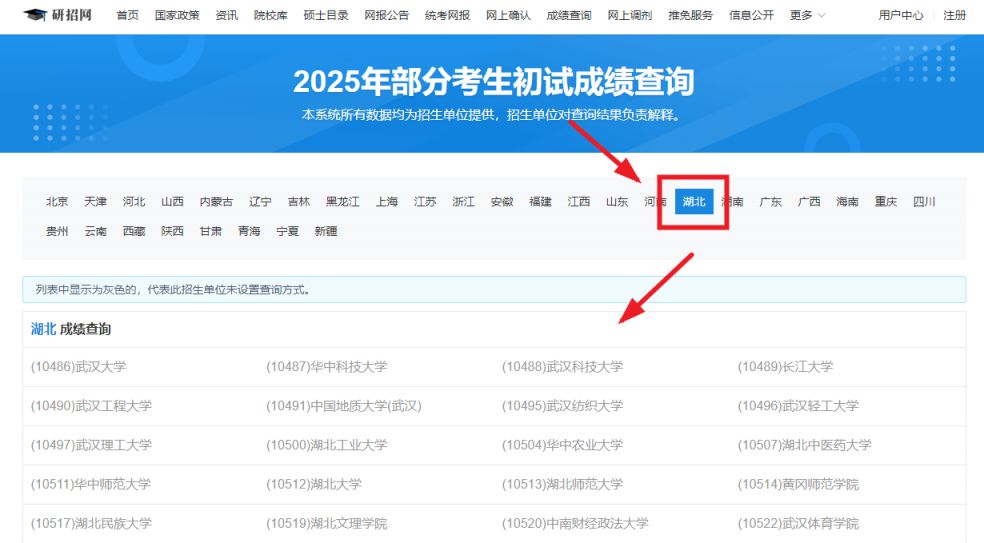Open (10491)中国地质大学(武汉) entry

[344, 406]
